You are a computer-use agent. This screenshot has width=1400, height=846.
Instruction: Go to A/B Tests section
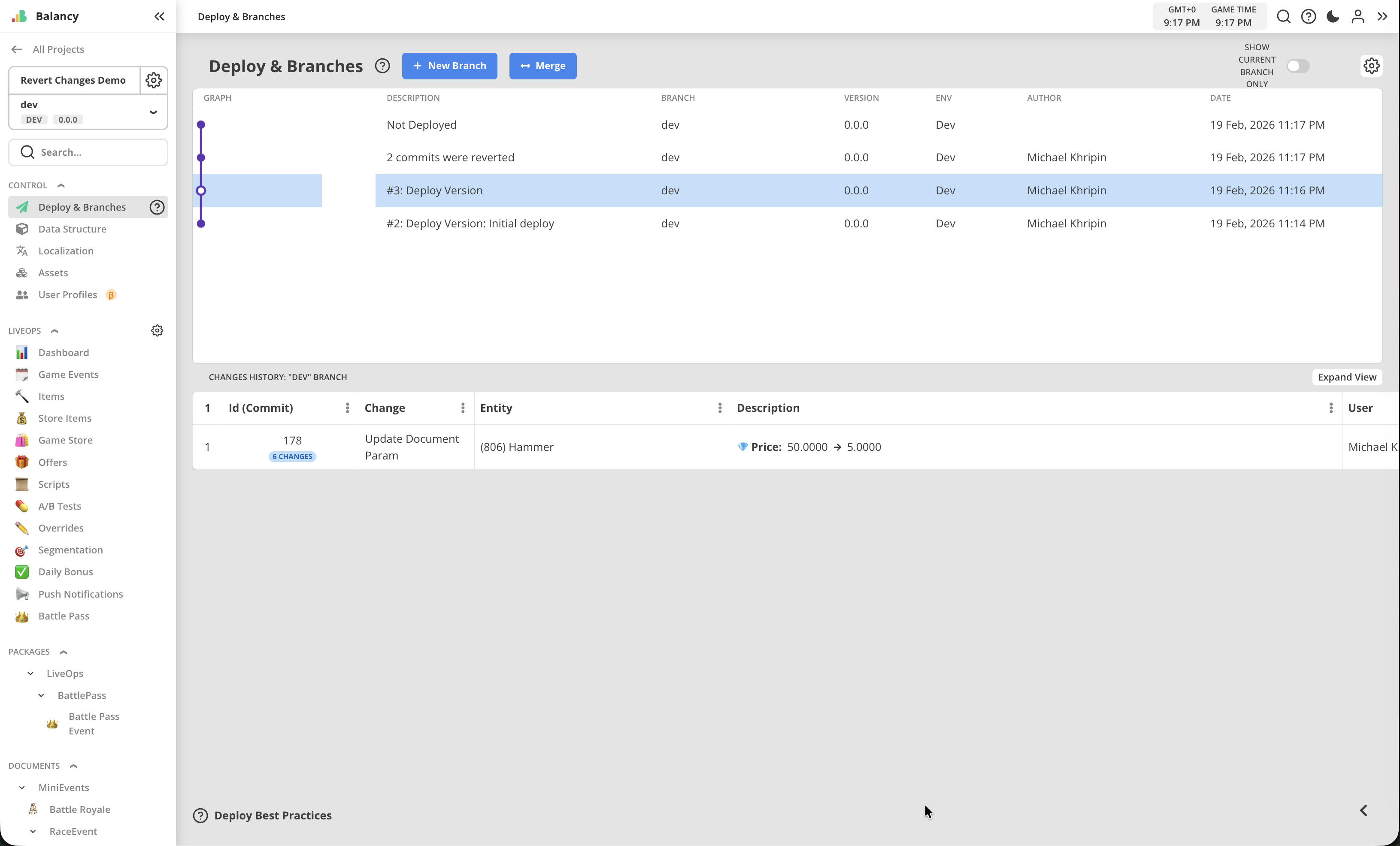point(60,506)
